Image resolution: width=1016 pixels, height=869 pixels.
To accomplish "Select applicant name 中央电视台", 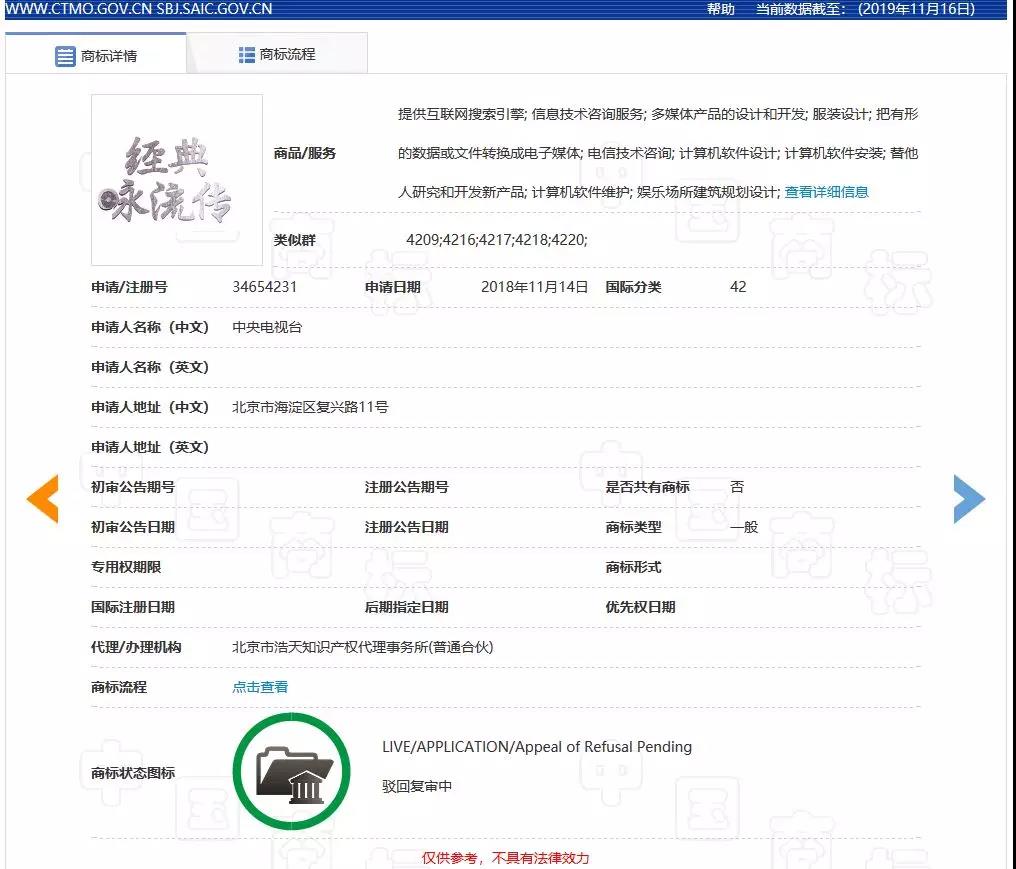I will pos(267,327).
